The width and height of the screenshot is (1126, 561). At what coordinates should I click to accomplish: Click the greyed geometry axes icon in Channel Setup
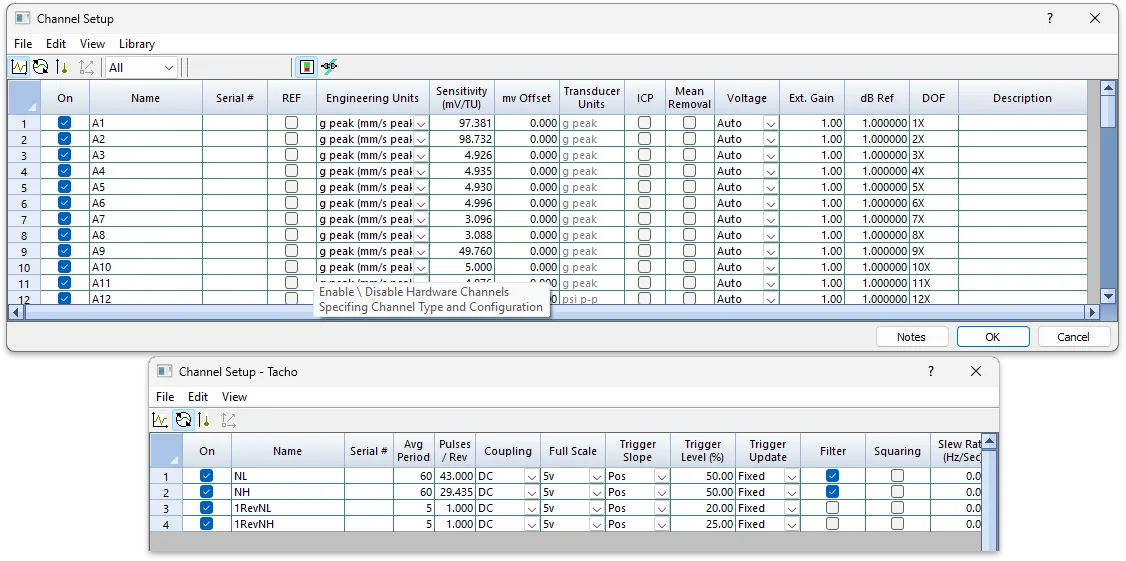coord(86,68)
